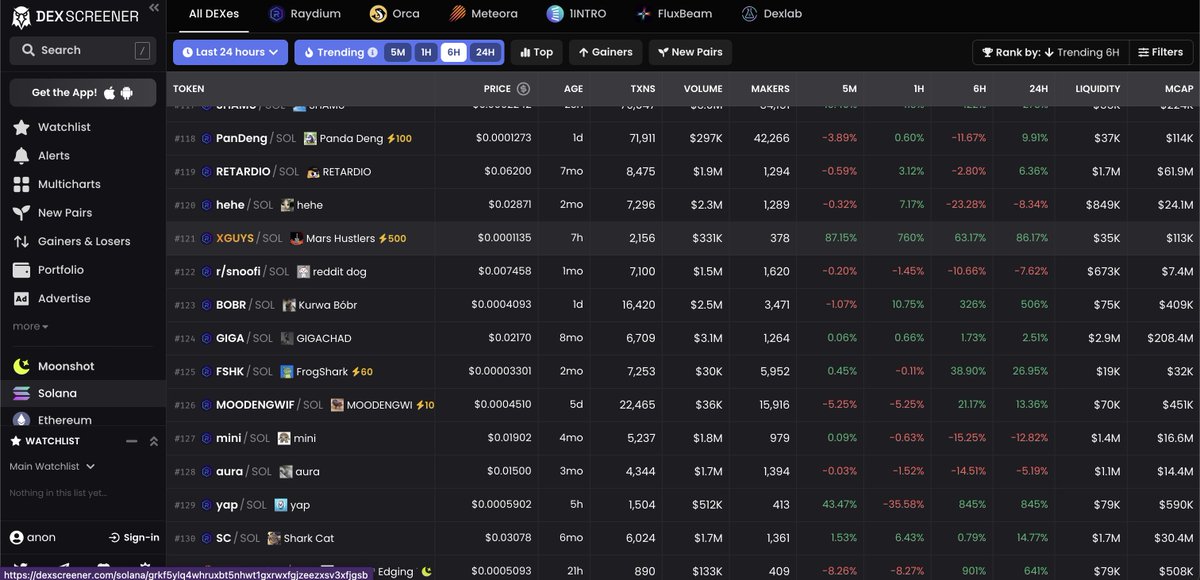This screenshot has width=1200, height=580.
Task: Sort by the LIQUIDITY column header
Action: click(1097, 89)
